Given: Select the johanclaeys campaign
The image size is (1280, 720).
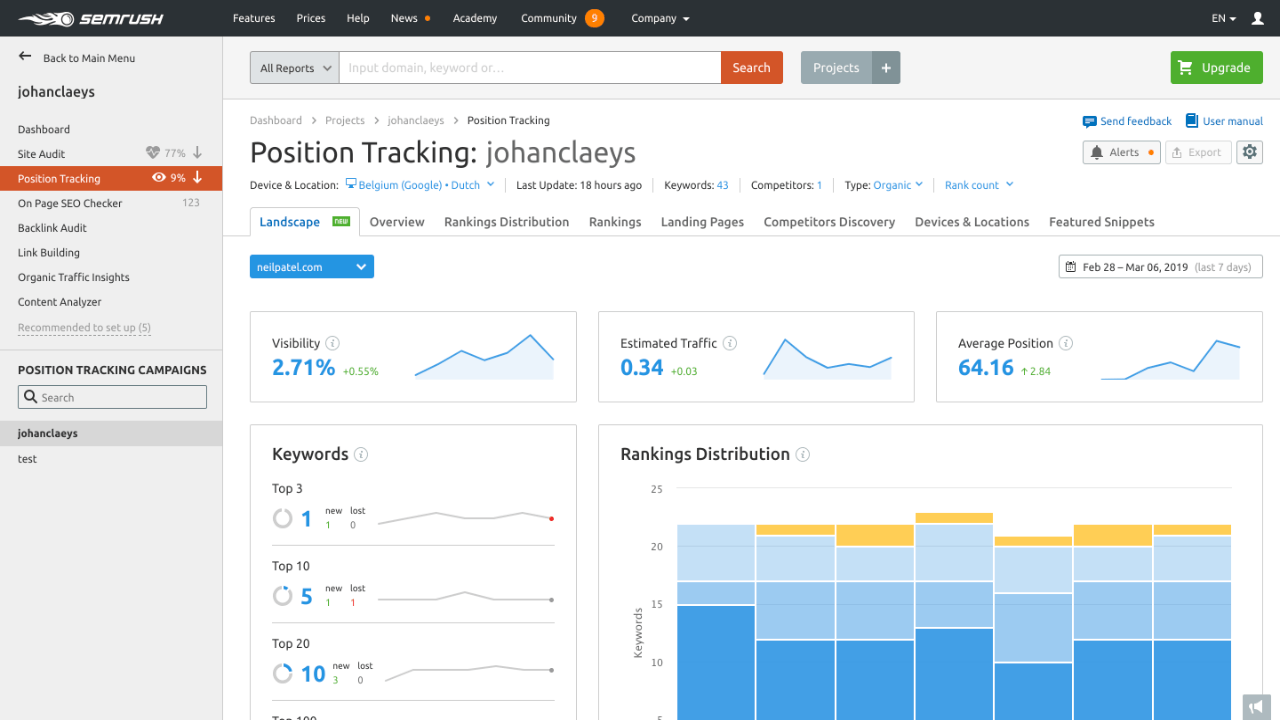Looking at the screenshot, I should [x=111, y=433].
